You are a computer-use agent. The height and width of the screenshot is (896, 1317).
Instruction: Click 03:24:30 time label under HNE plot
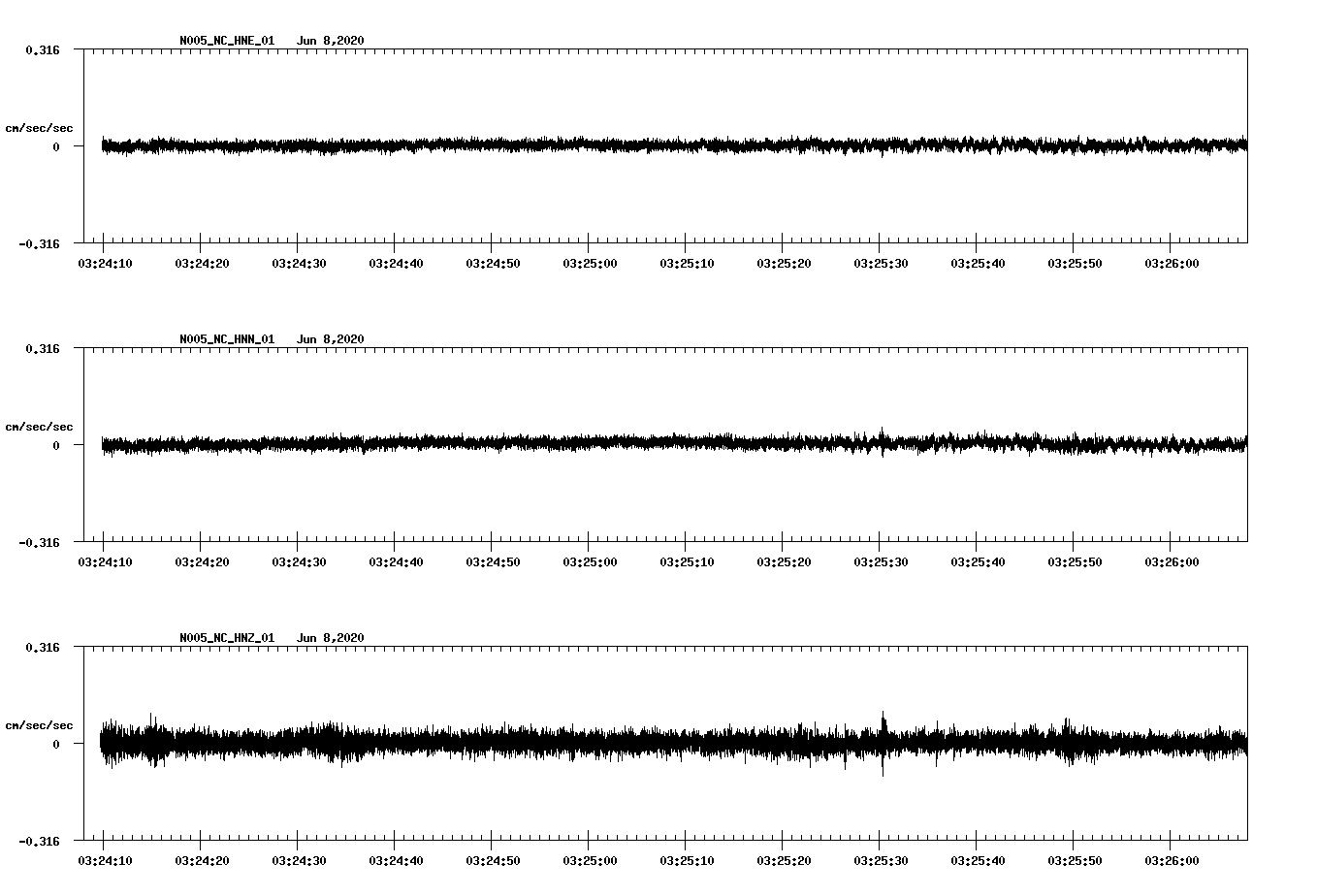click(x=299, y=264)
